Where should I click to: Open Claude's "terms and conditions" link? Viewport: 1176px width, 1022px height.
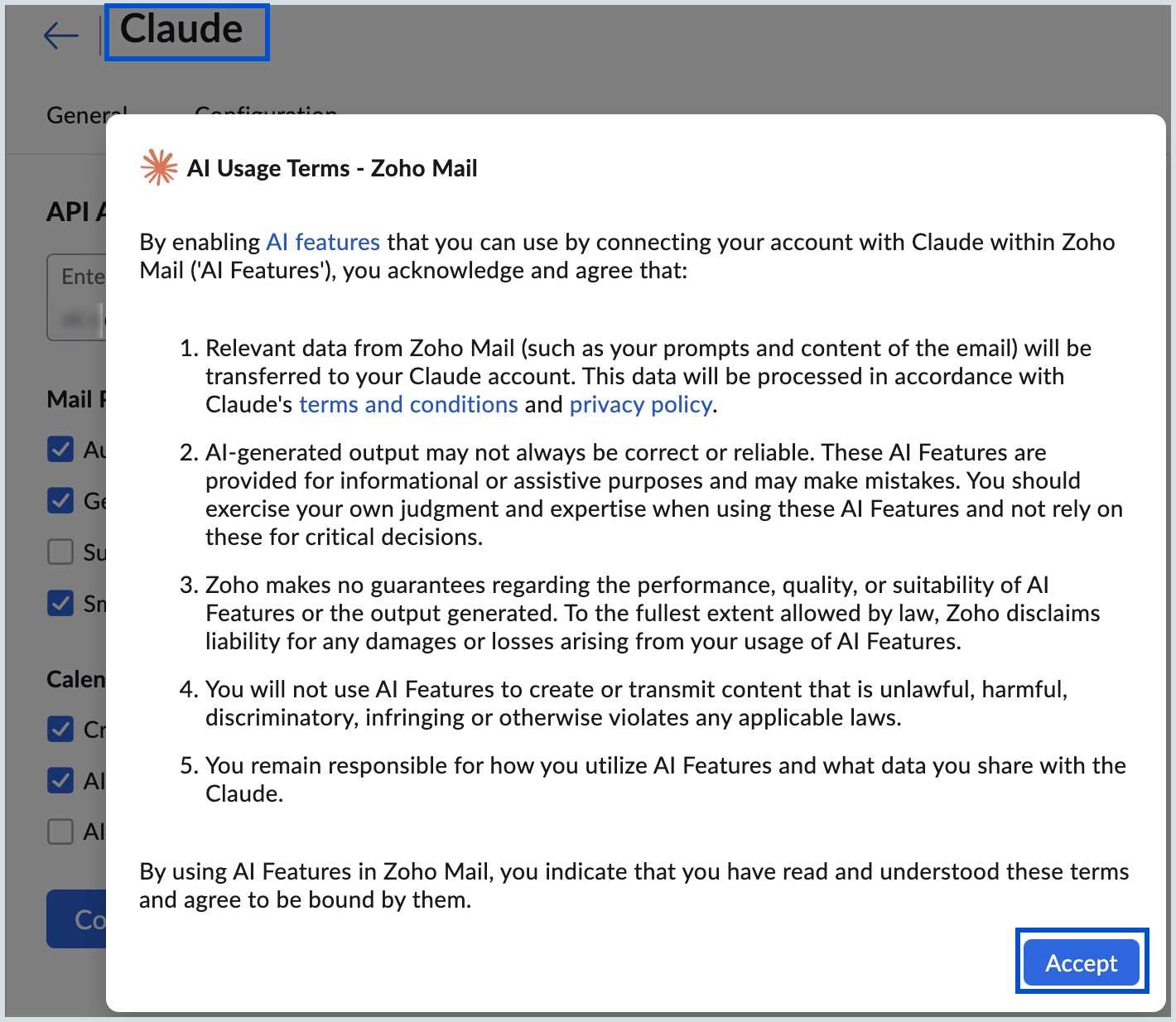point(408,404)
